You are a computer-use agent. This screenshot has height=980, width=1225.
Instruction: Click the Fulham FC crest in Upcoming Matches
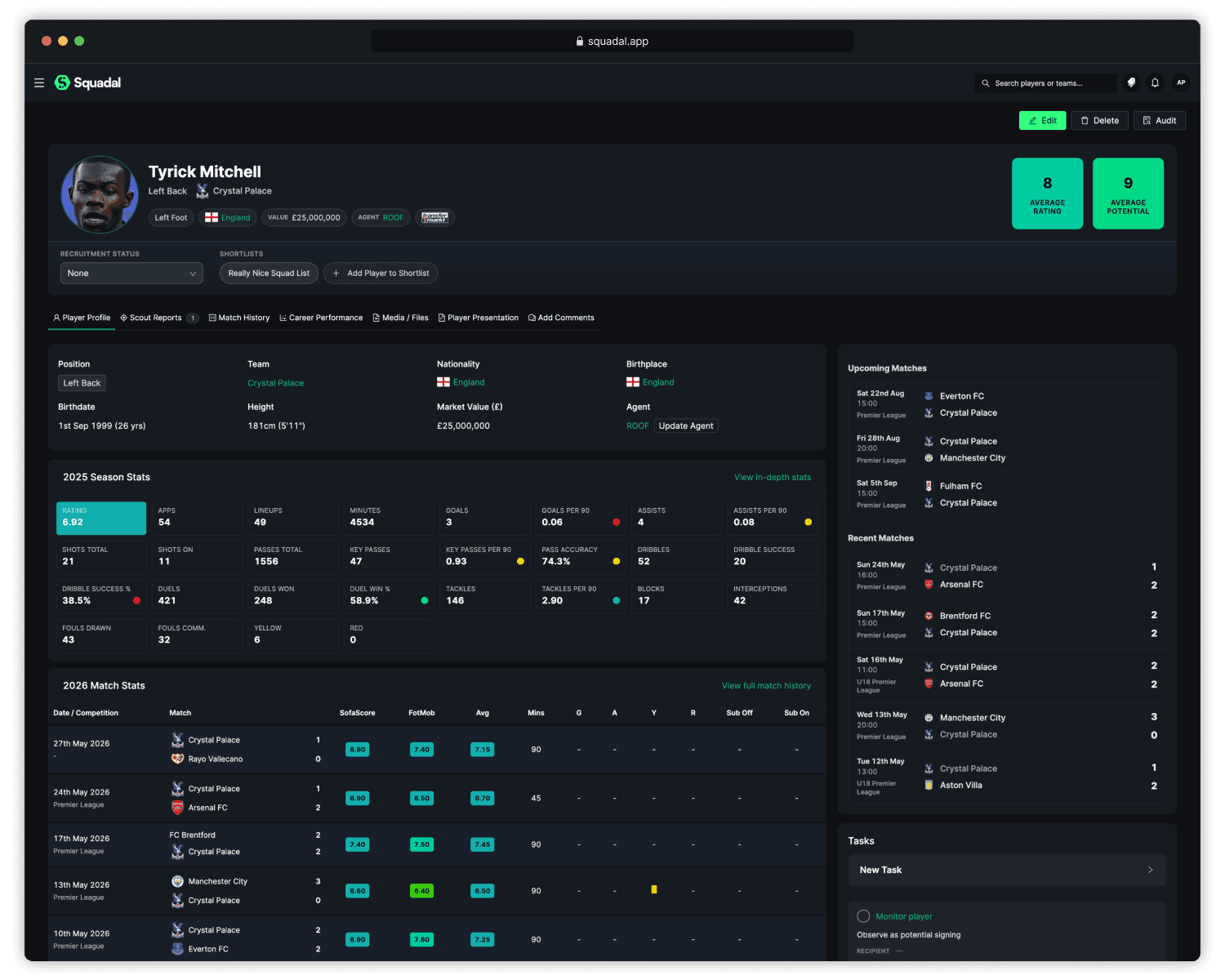(x=929, y=486)
